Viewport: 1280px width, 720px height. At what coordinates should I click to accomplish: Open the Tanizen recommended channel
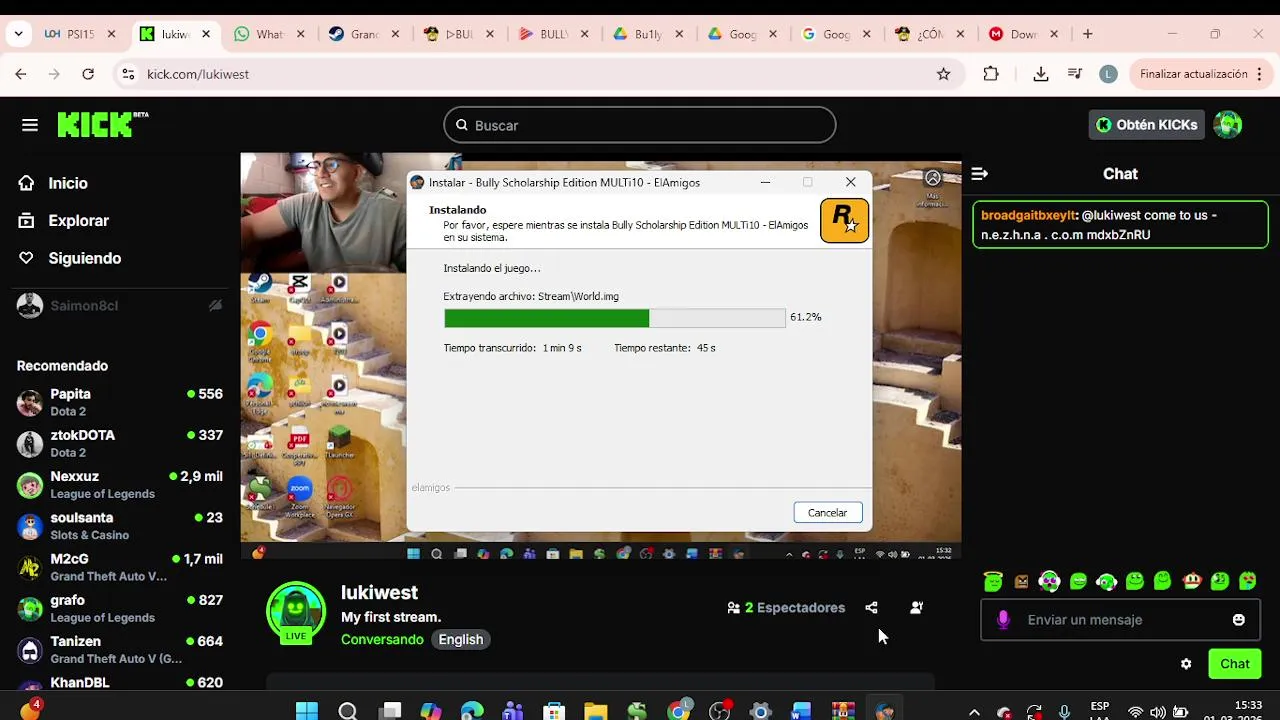(x=120, y=649)
